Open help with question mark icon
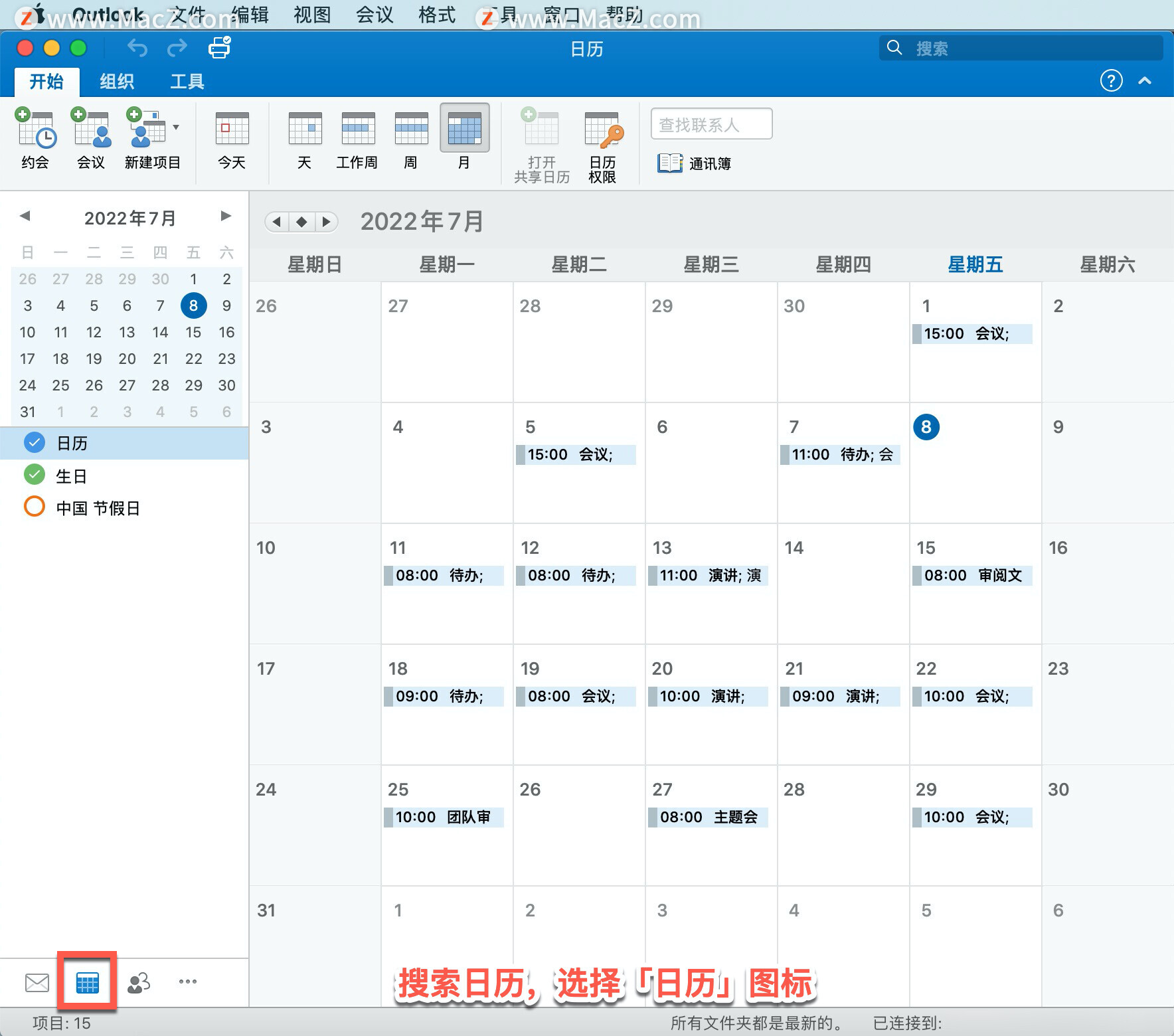 [1111, 80]
